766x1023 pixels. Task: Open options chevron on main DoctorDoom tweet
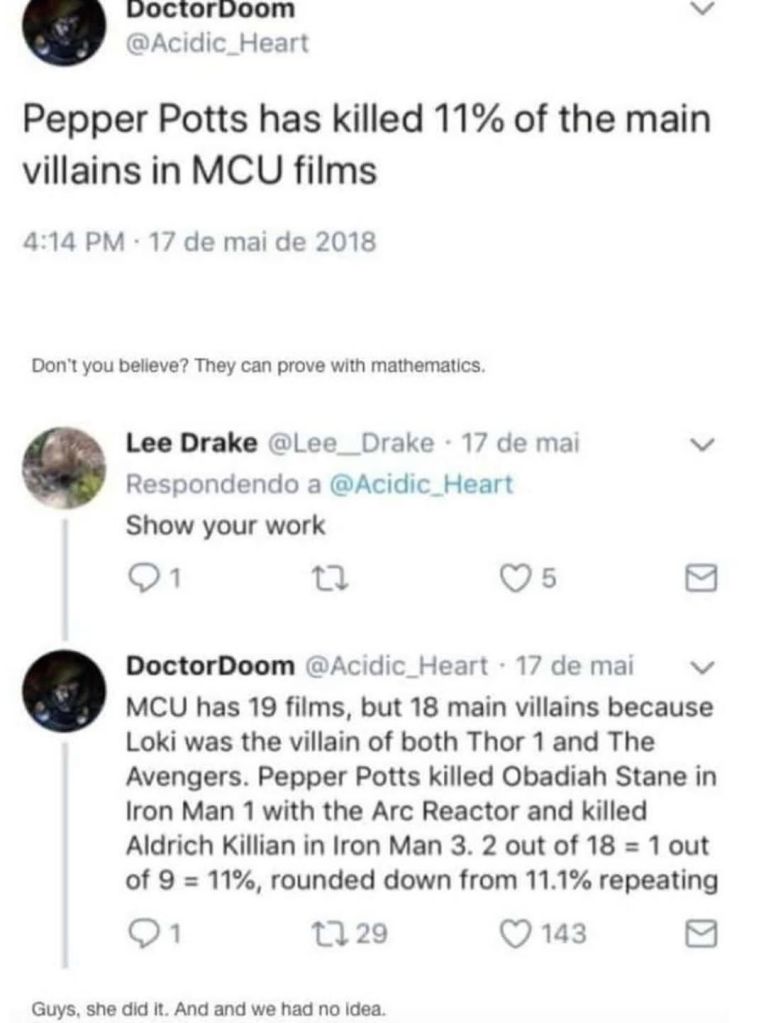pyautogui.click(x=704, y=9)
